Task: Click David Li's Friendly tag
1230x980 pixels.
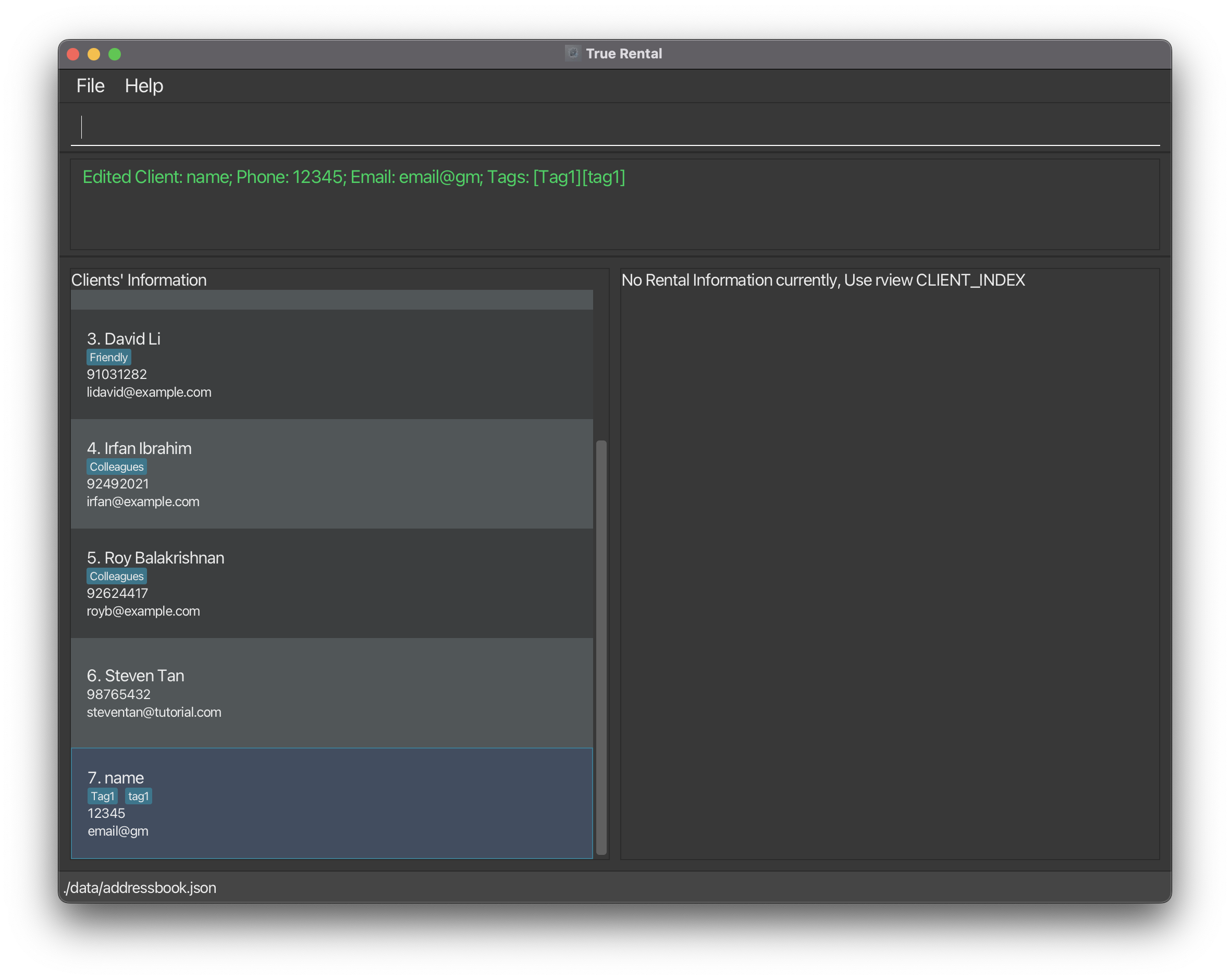Action: (108, 357)
